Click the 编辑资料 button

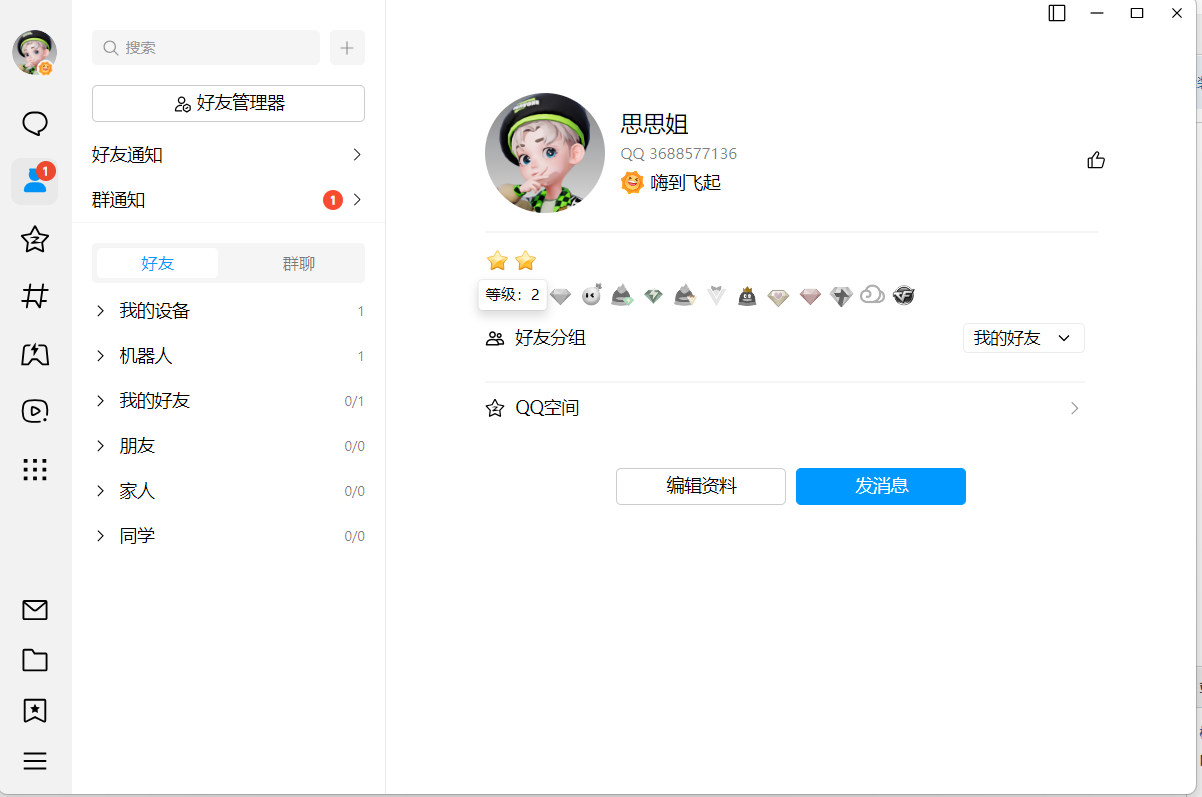[x=701, y=486]
